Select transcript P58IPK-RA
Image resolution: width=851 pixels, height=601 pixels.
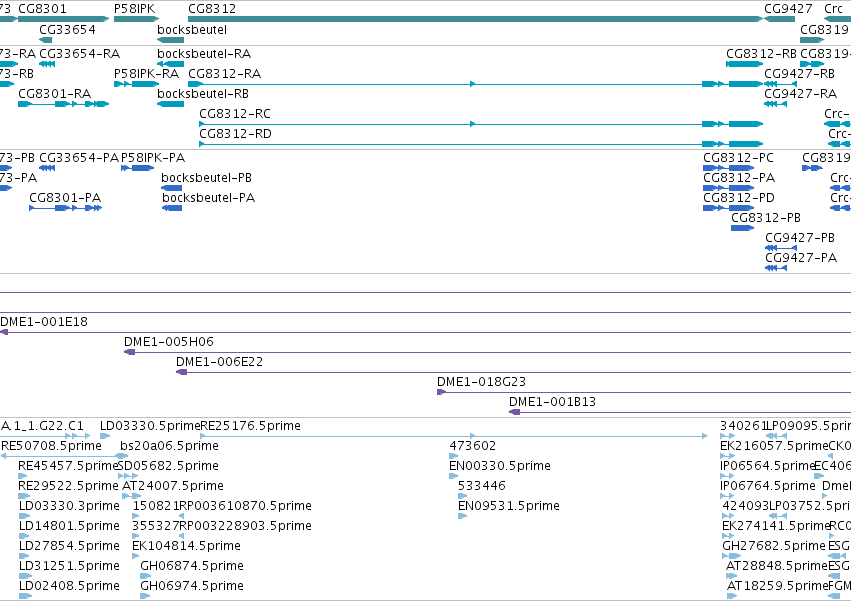pyautogui.click(x=136, y=84)
